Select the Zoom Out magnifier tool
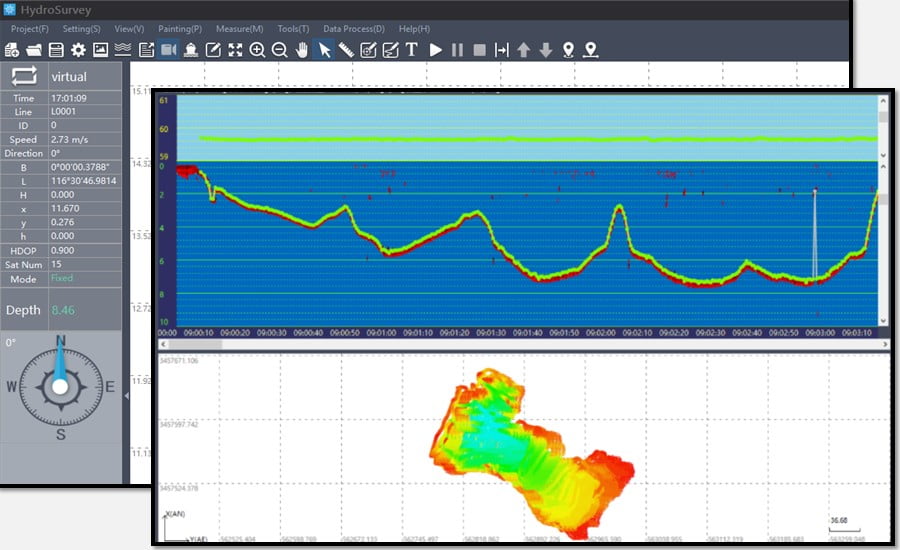The height and width of the screenshot is (550, 900). coord(279,49)
